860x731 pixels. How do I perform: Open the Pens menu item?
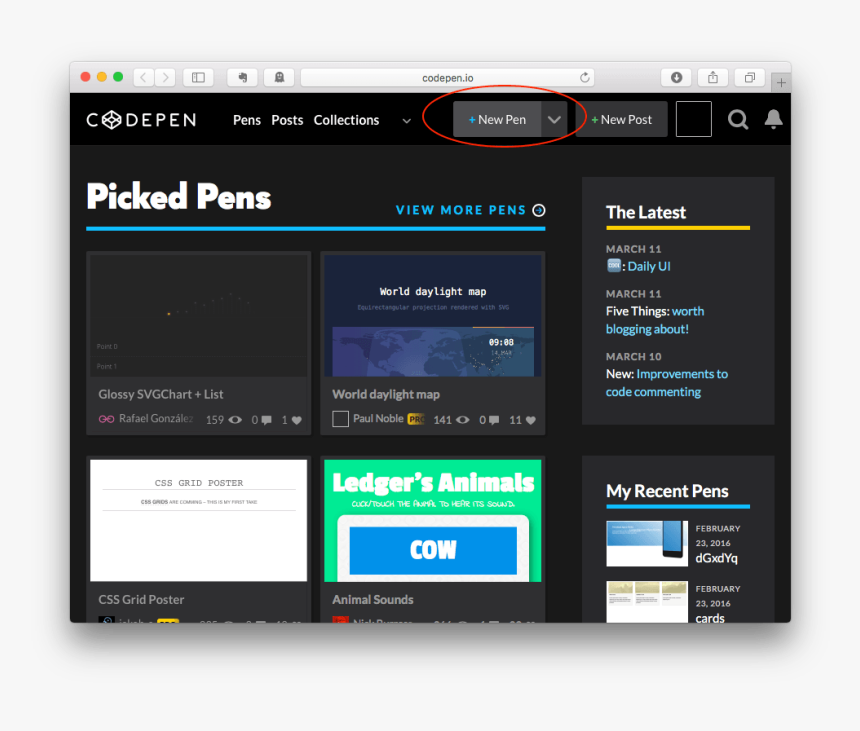[247, 120]
